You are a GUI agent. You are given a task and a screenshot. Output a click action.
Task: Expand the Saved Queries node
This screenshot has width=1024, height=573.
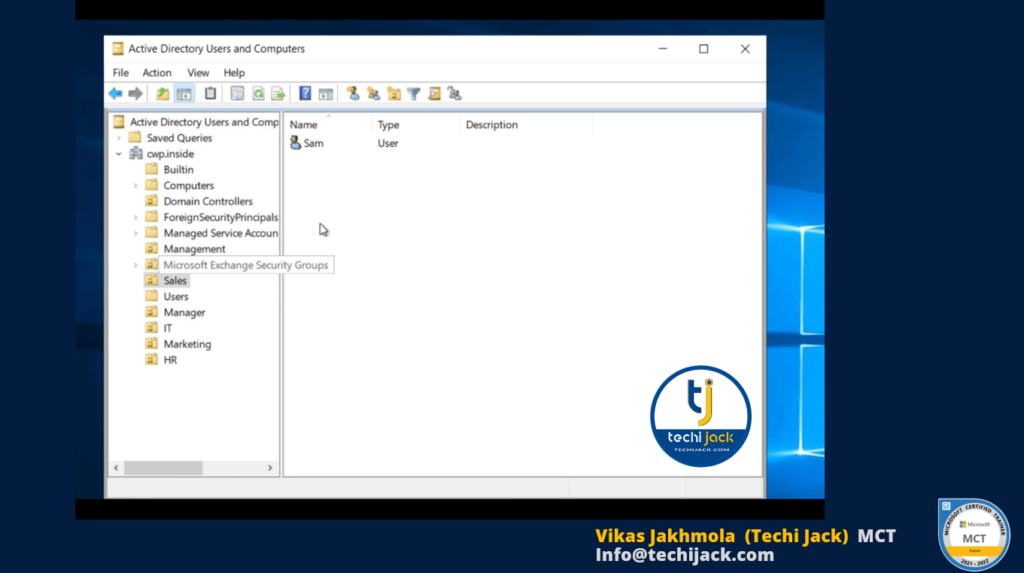point(119,138)
